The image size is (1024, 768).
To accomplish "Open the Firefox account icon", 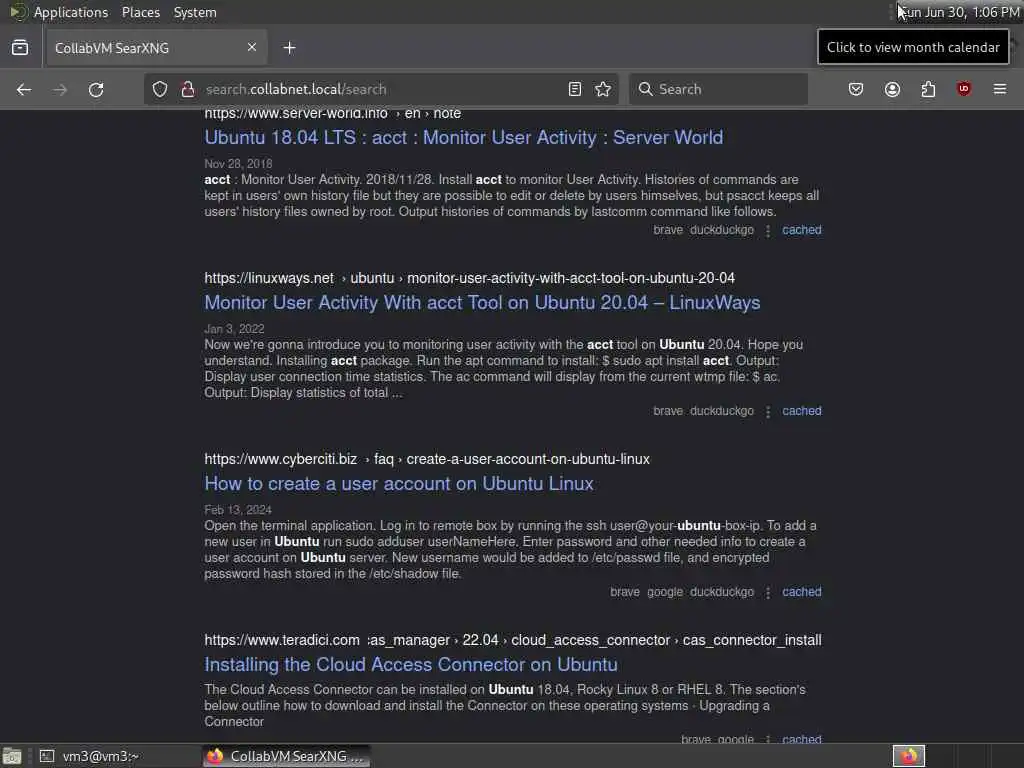I will [x=892, y=89].
